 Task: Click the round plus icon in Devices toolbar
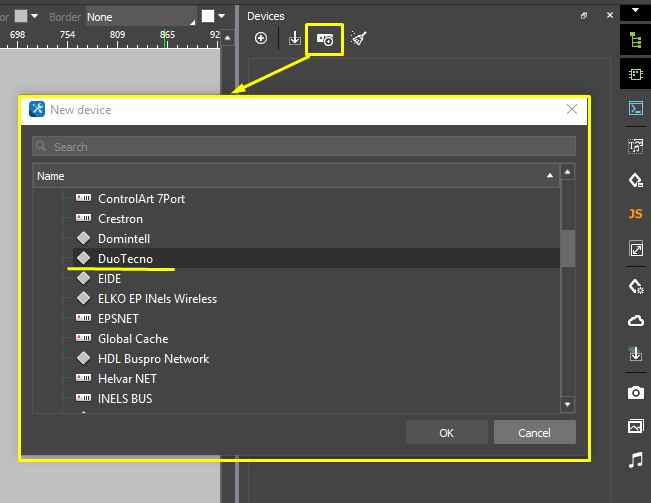click(x=261, y=39)
